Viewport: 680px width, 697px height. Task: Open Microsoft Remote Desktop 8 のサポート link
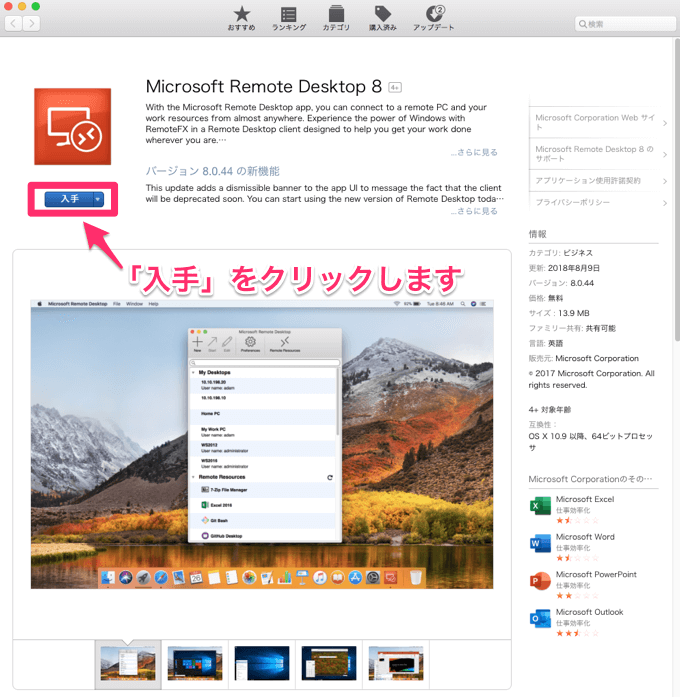click(x=594, y=154)
